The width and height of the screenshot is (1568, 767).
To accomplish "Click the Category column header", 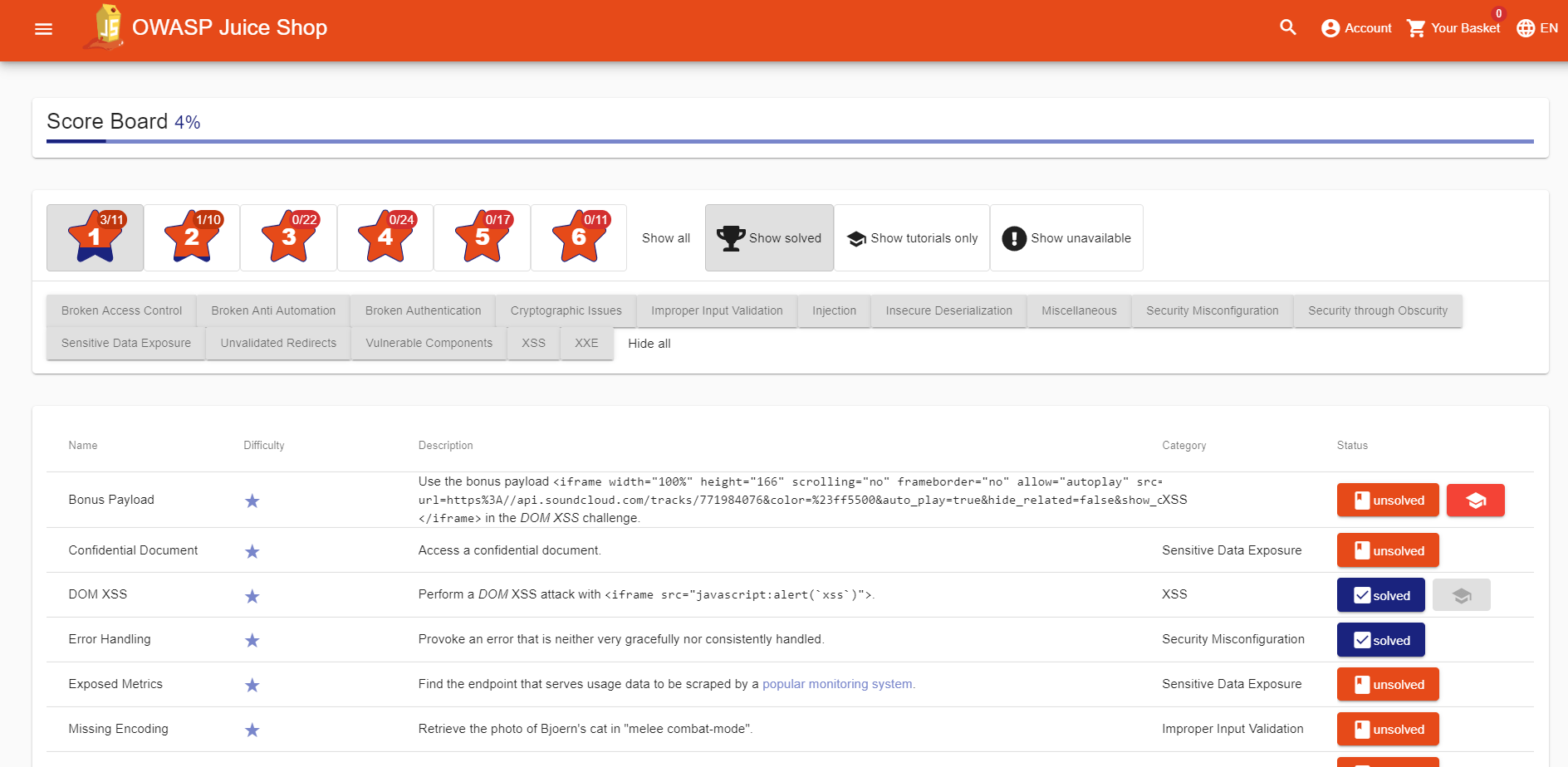I will click(x=1184, y=446).
